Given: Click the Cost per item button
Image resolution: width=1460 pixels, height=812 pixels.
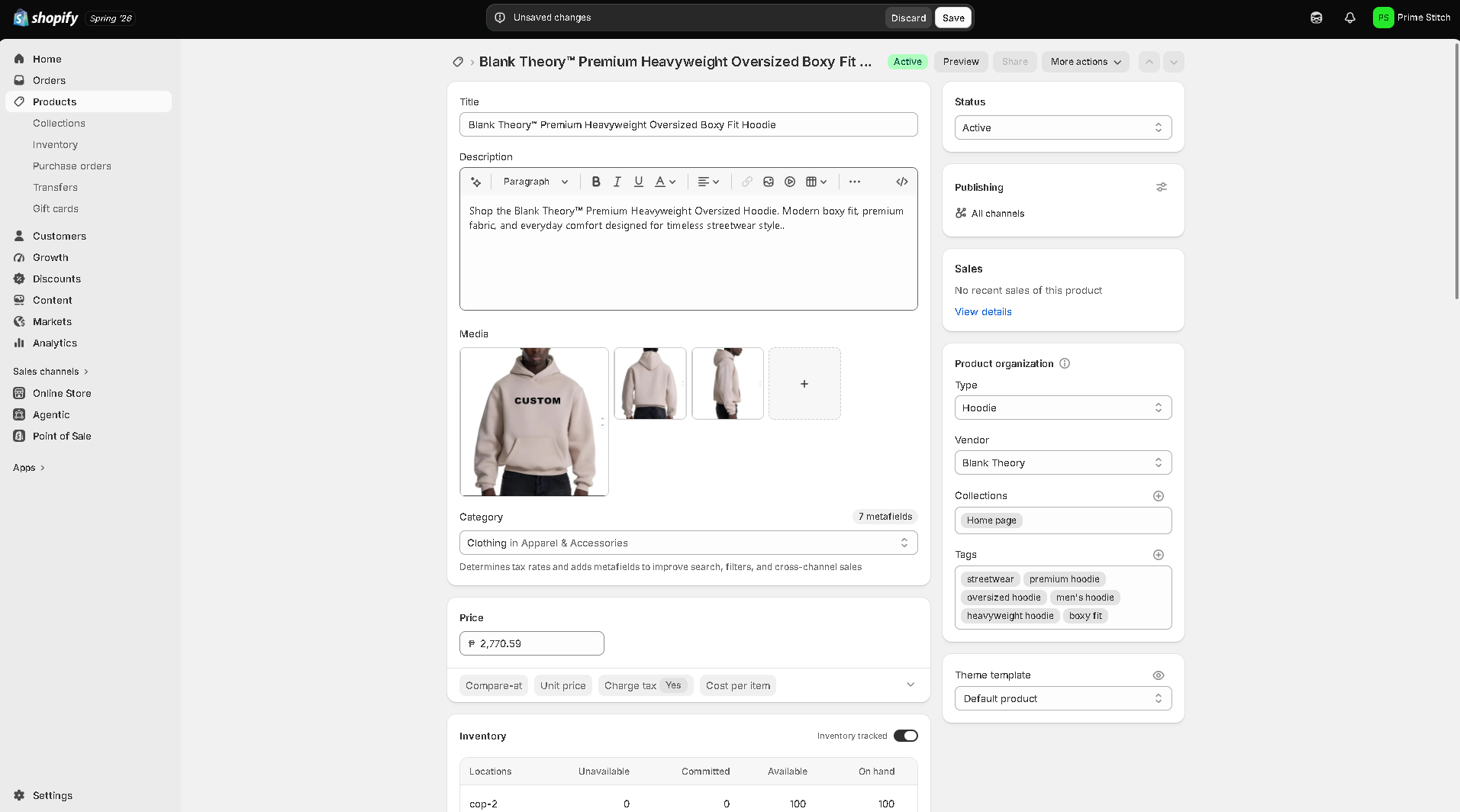Looking at the screenshot, I should coord(738,685).
